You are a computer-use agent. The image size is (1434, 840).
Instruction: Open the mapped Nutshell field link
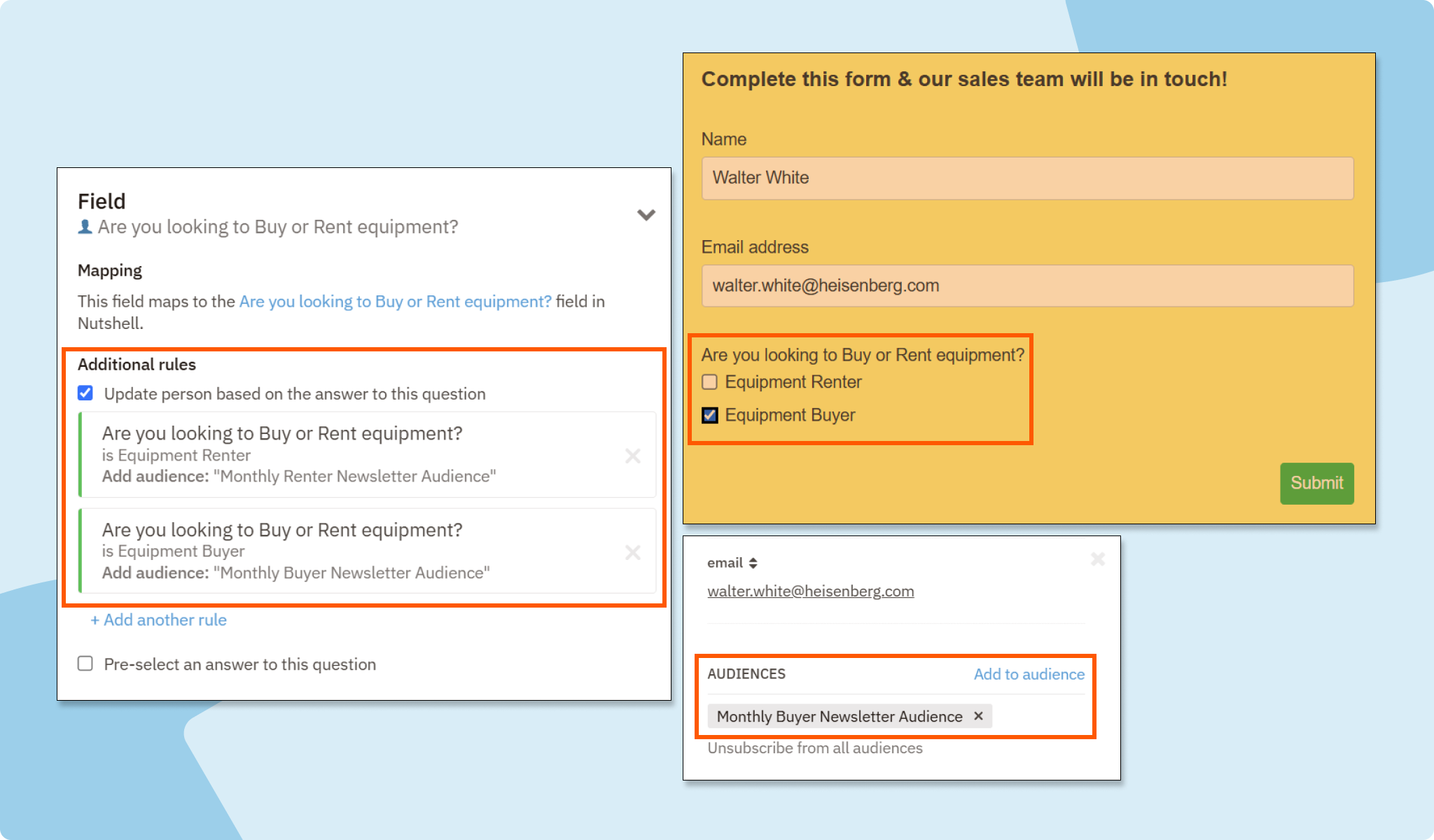point(394,301)
